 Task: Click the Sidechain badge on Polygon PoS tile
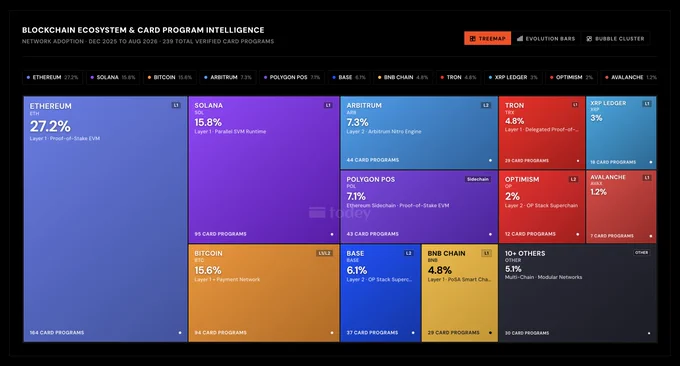point(477,179)
